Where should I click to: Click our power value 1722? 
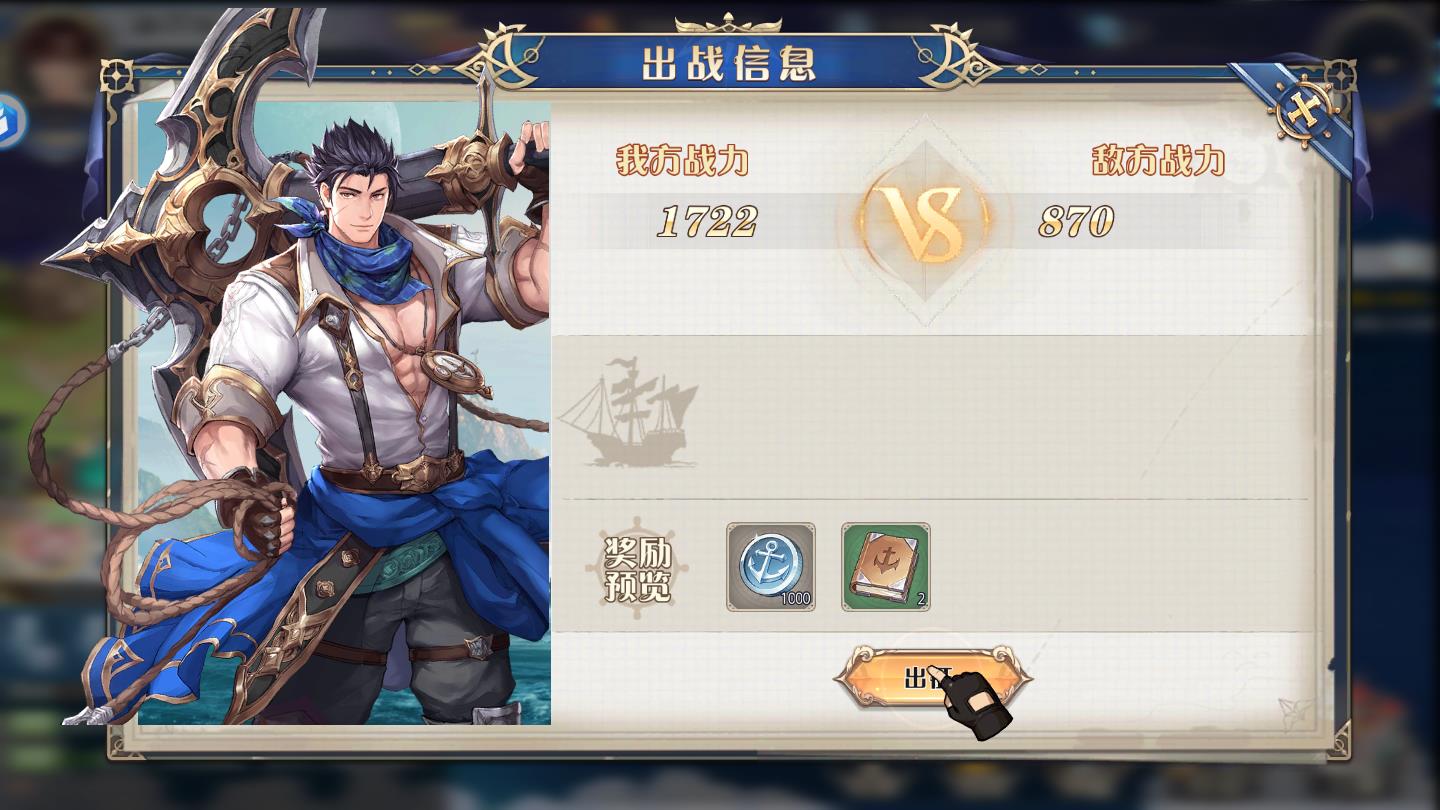pyautogui.click(x=707, y=222)
